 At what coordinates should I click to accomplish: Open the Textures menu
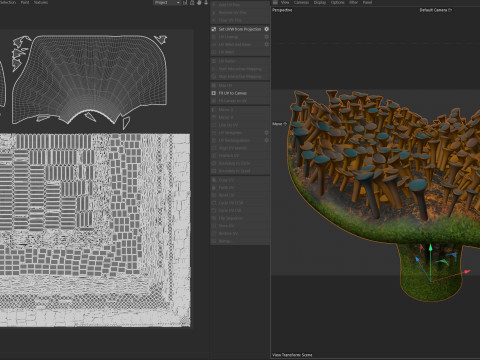tap(41, 2)
